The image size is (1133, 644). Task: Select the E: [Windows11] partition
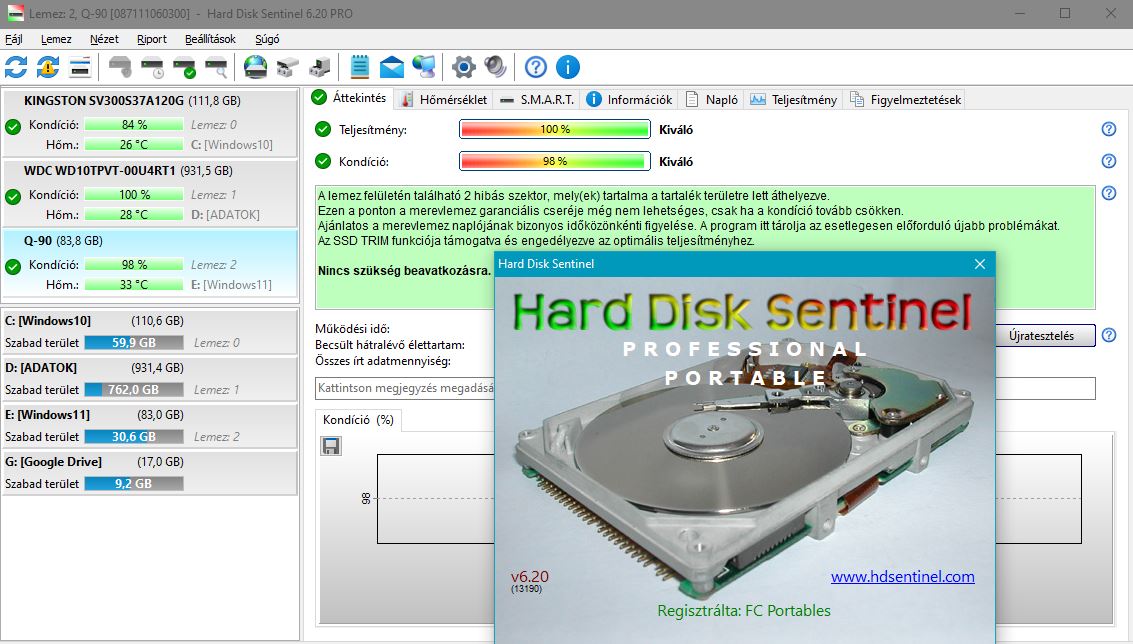click(x=150, y=425)
